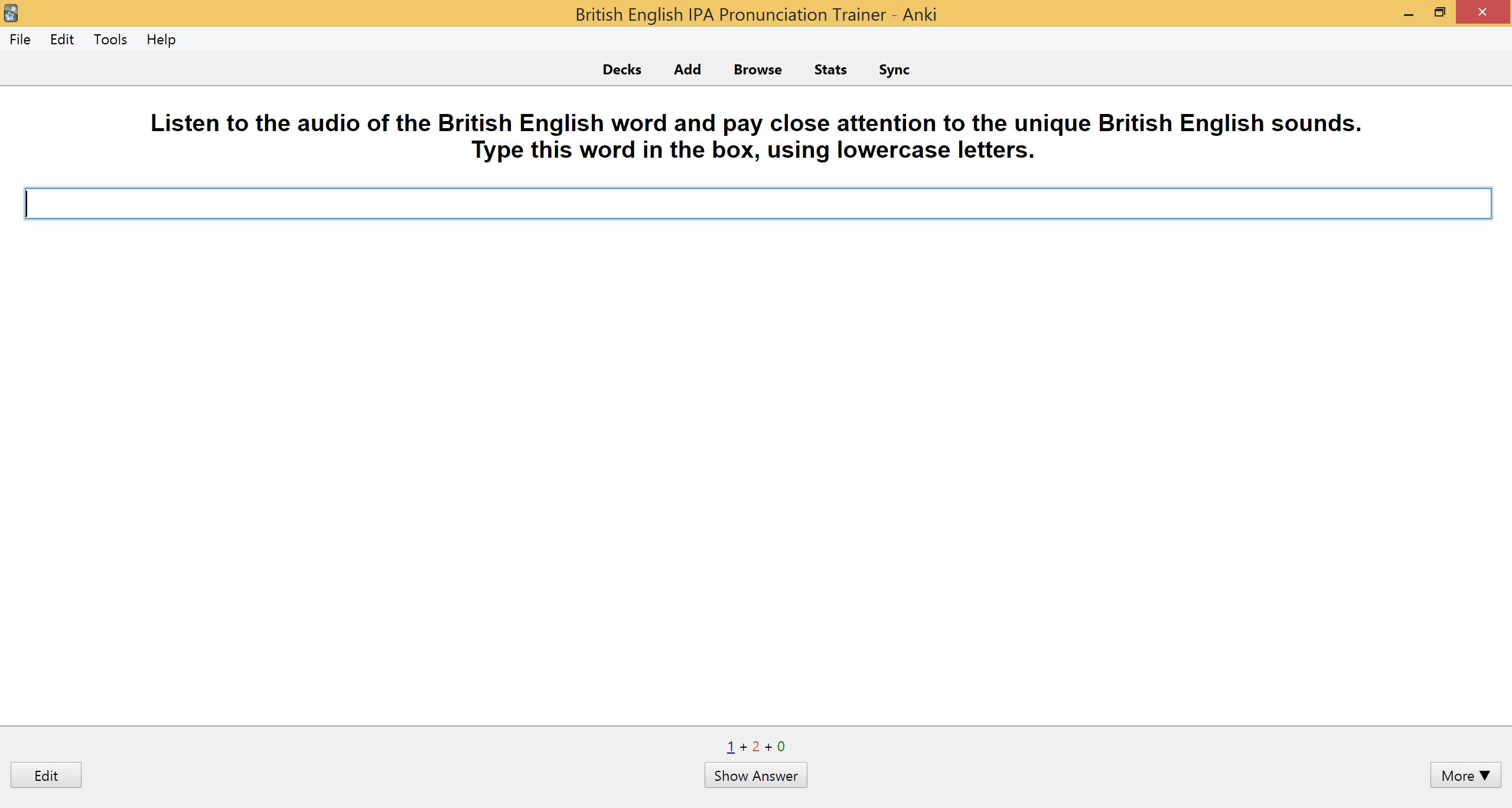
Task: Click the review cards count 0
Action: [781, 747]
